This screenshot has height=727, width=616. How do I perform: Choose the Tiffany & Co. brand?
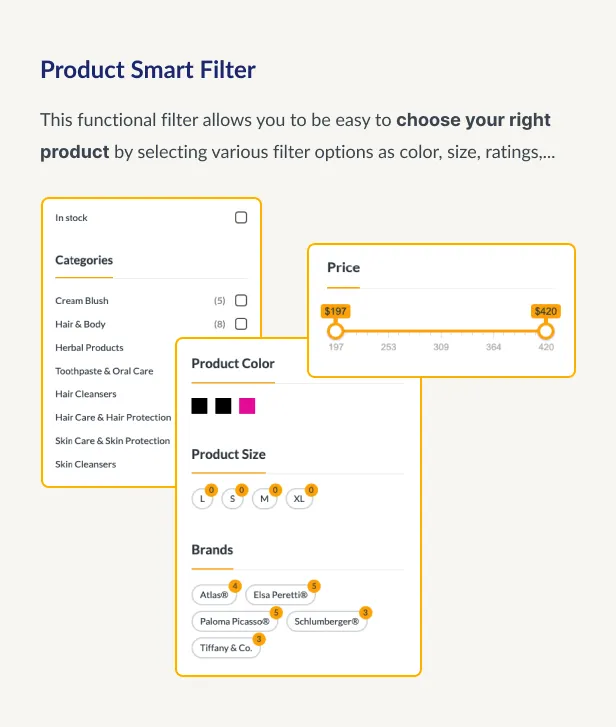pos(225,647)
